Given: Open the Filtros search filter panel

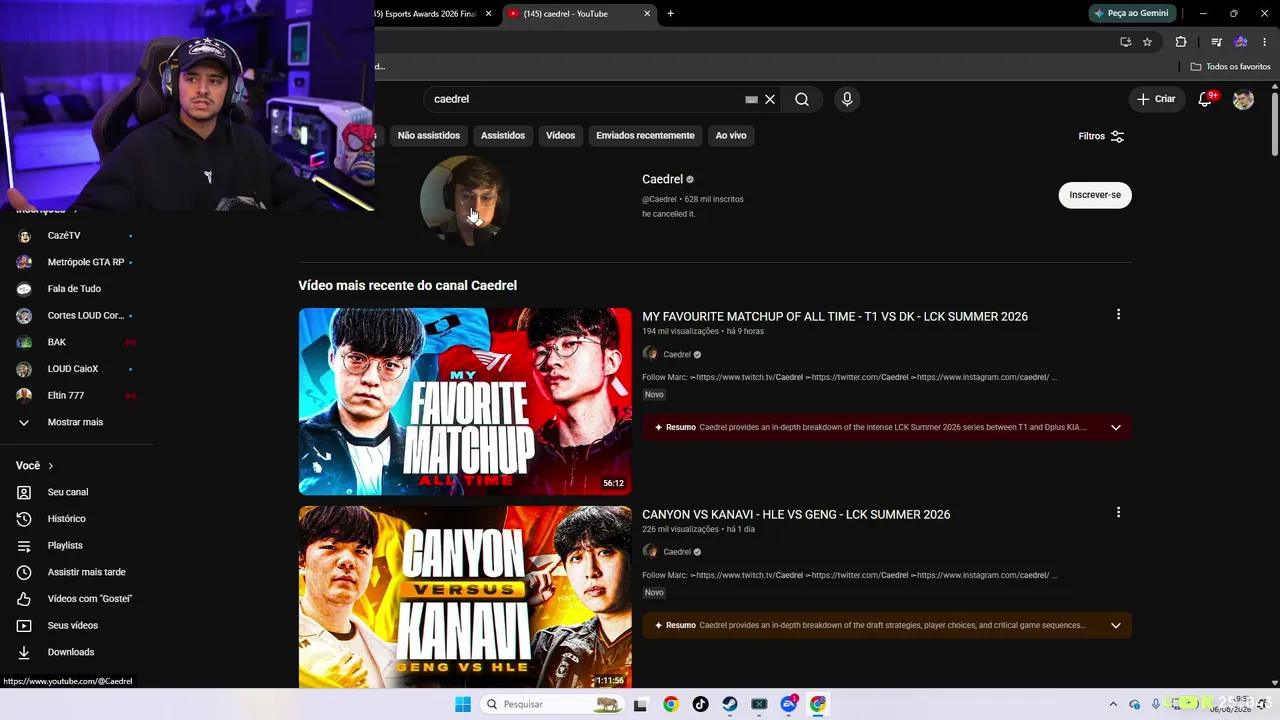Looking at the screenshot, I should coord(1101,136).
